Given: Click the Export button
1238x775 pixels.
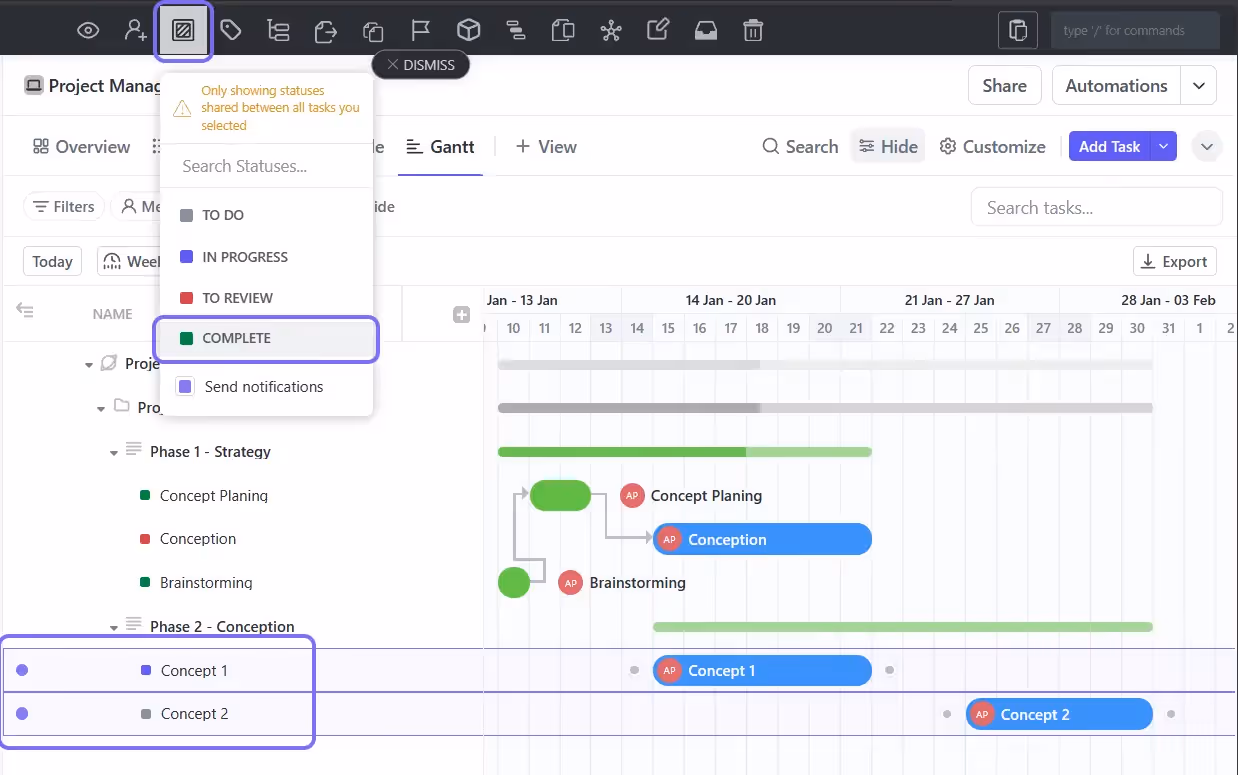Looking at the screenshot, I should tap(1174, 261).
